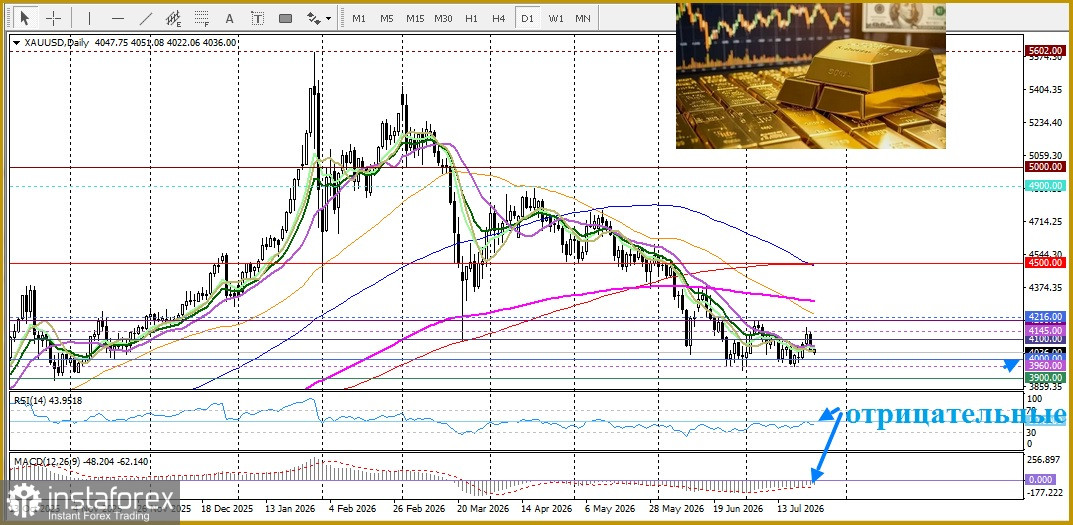Switch chart to M1 timeframe
1073x525 pixels.
(359, 18)
